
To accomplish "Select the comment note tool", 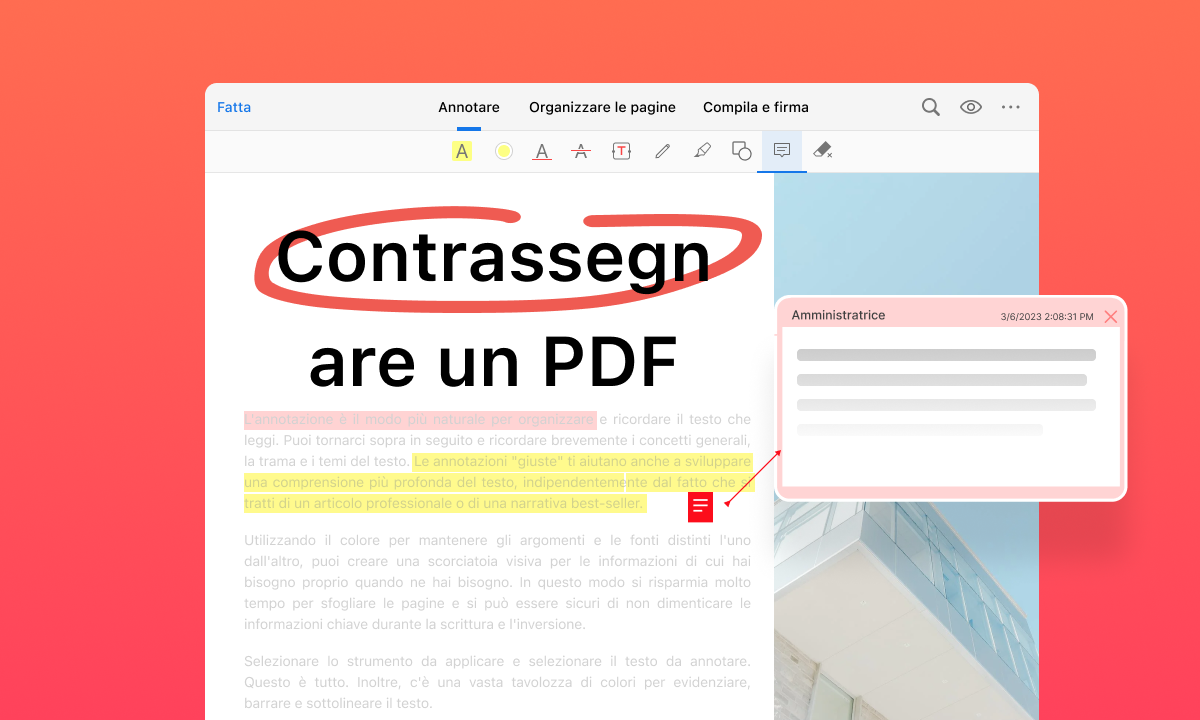I will click(781, 151).
